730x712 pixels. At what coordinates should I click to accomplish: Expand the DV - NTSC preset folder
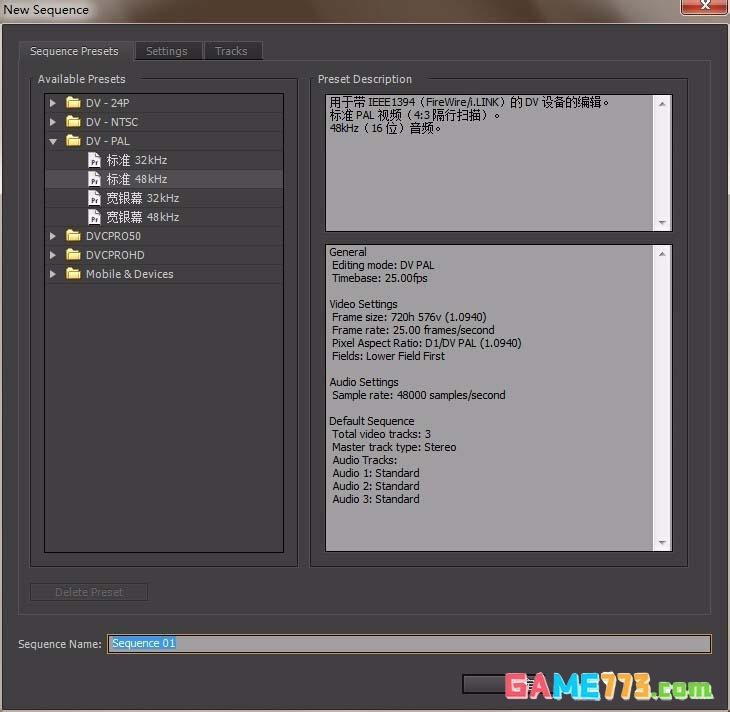pos(53,122)
